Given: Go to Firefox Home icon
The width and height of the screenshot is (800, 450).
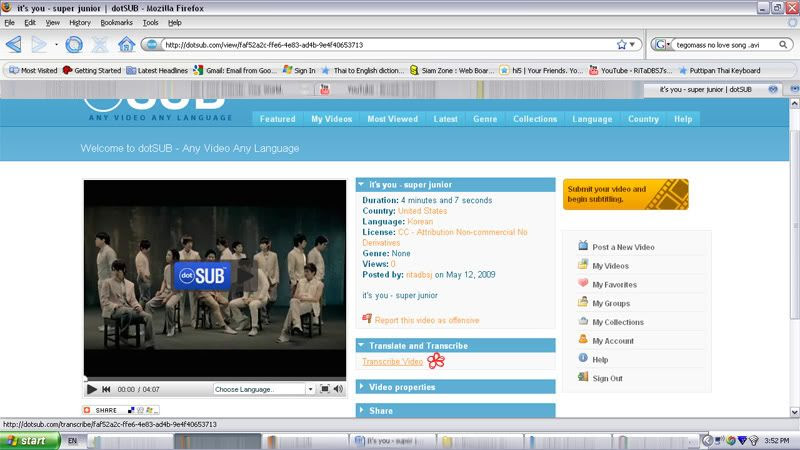Looking at the screenshot, I should pos(126,44).
